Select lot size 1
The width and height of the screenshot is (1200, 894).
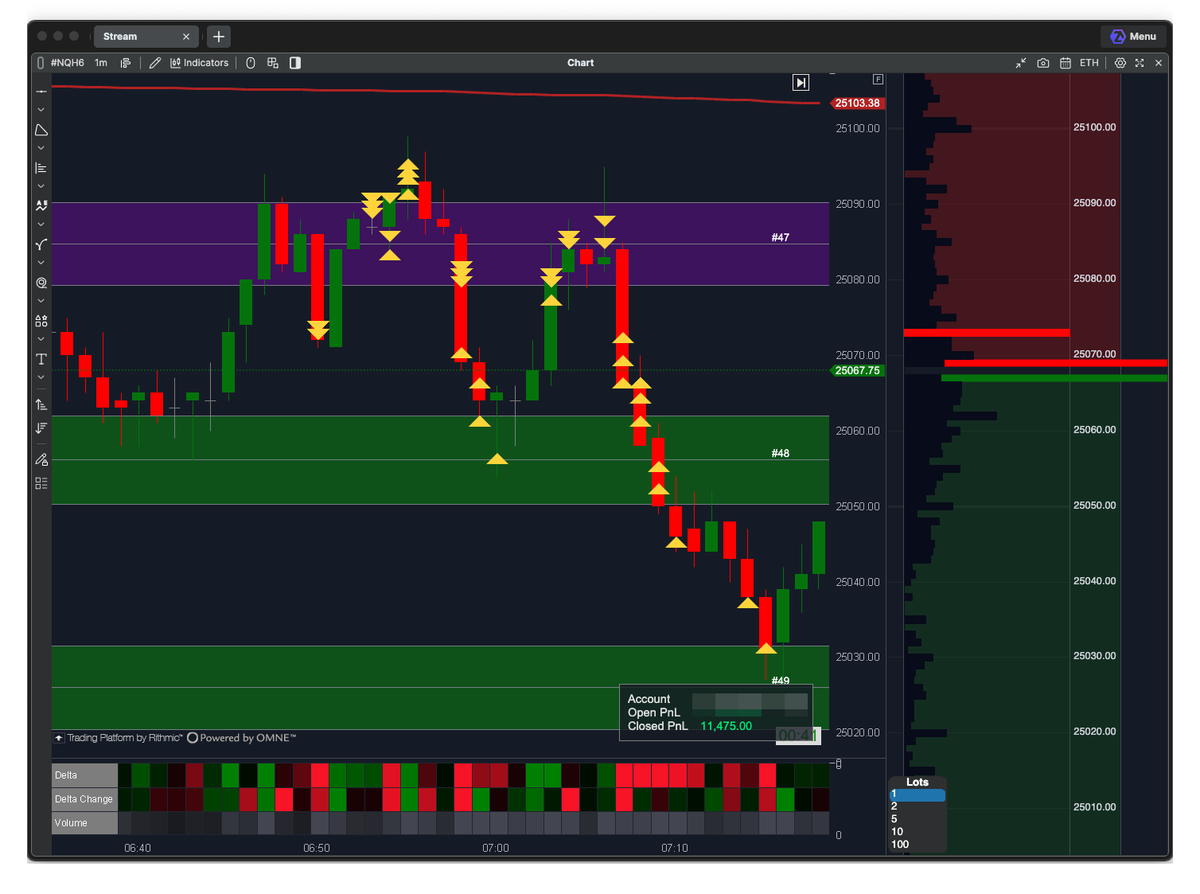[x=917, y=795]
